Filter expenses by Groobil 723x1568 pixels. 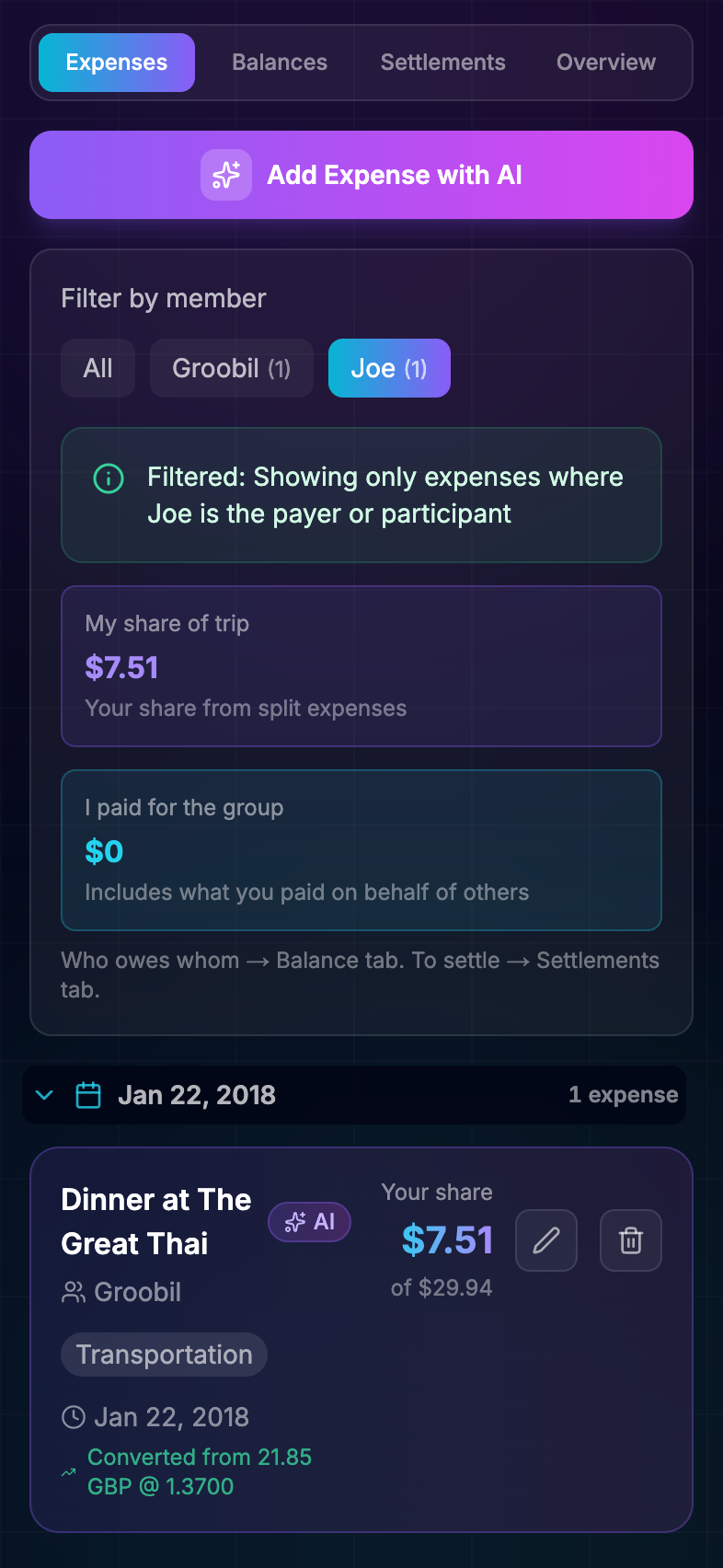tap(232, 368)
